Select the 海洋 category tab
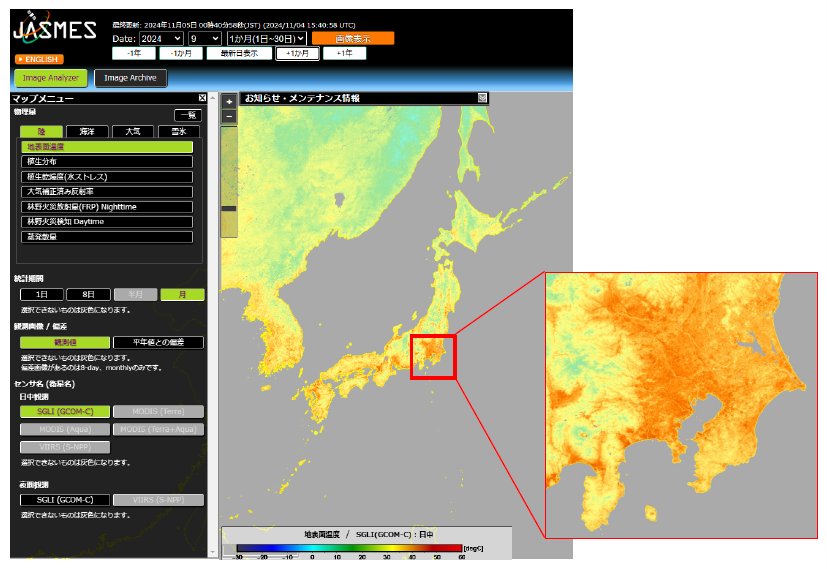 [x=87, y=131]
